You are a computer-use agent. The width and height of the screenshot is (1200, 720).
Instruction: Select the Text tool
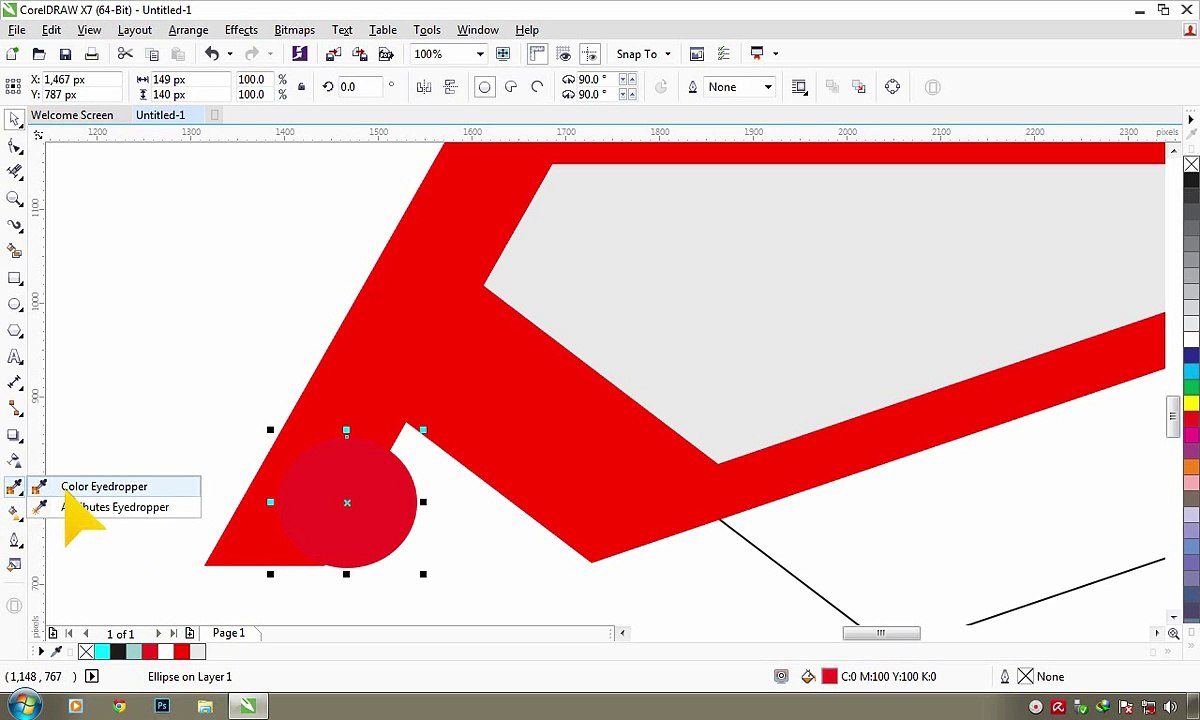14,357
